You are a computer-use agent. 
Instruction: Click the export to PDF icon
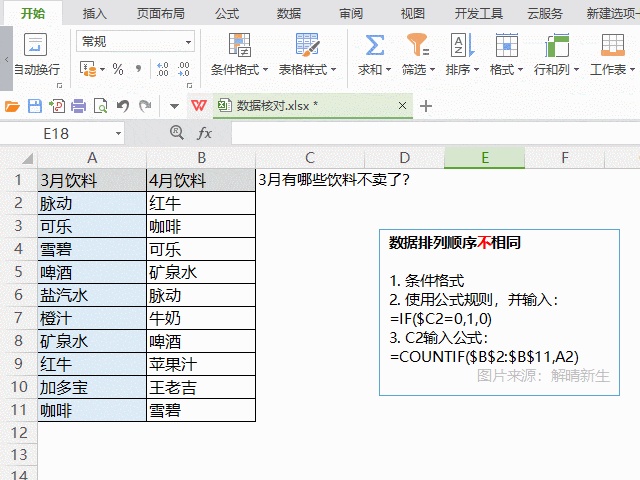(x=56, y=106)
